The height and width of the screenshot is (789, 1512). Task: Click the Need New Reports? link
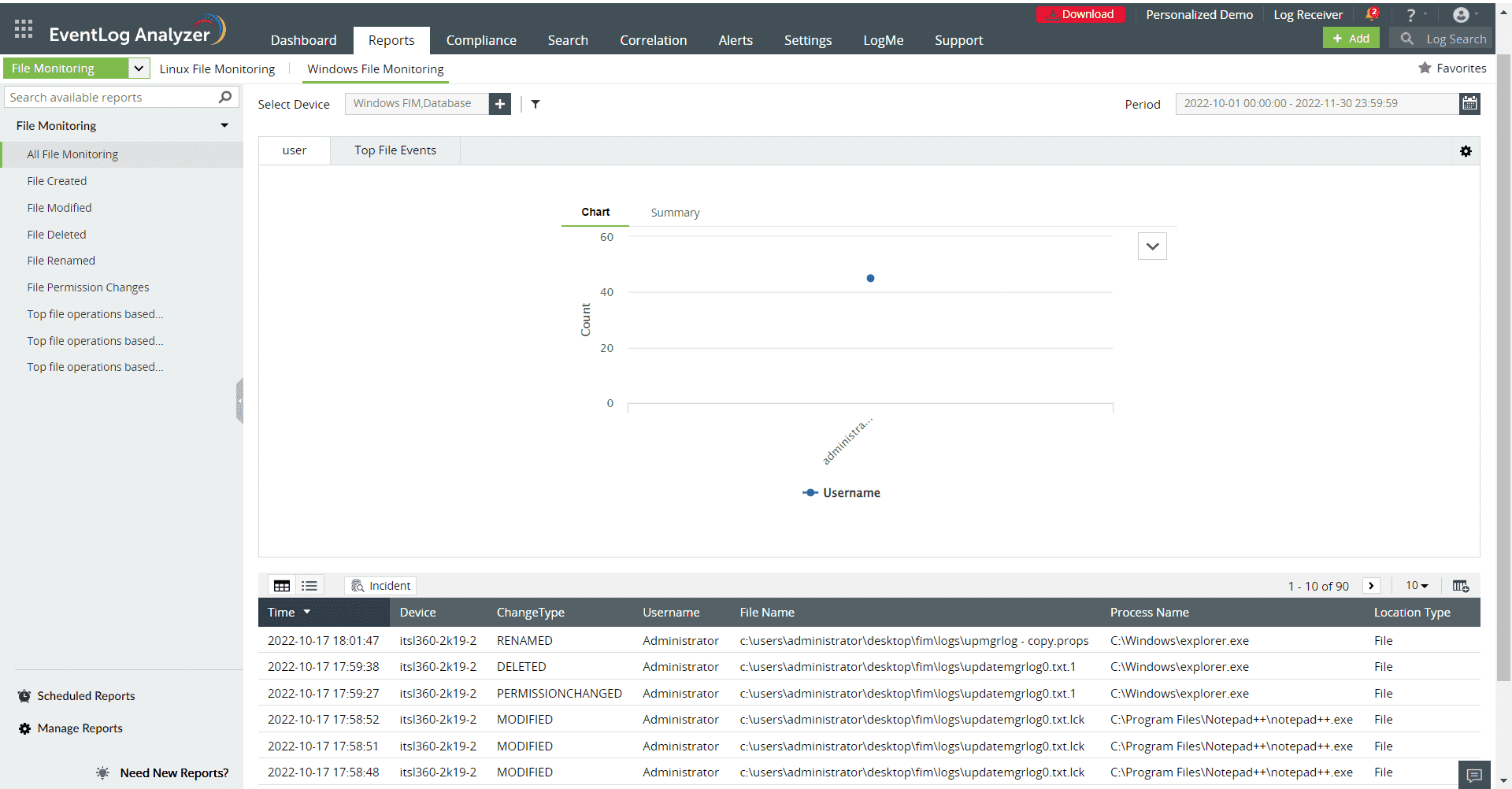coord(174,773)
